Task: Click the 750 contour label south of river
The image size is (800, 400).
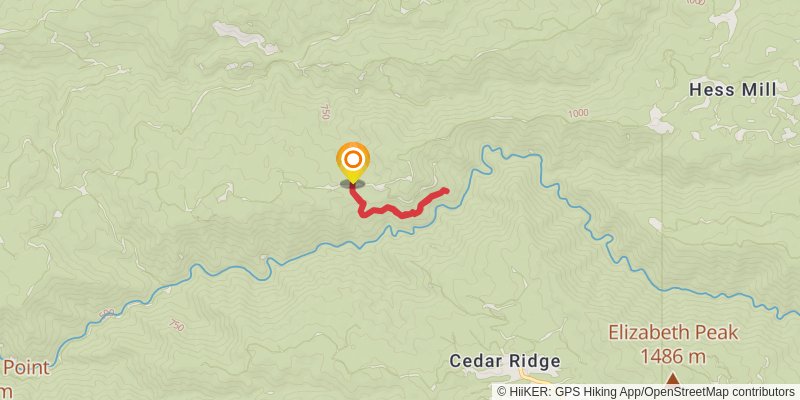Action: point(176,324)
